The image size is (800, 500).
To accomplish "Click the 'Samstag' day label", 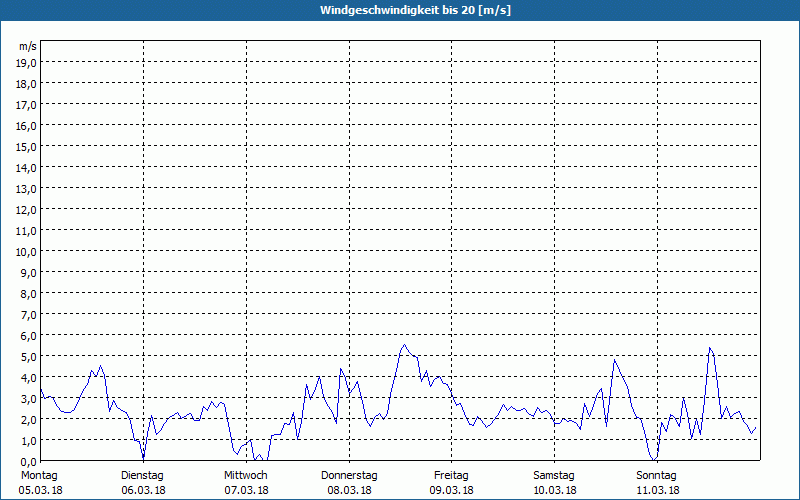I will (554, 476).
